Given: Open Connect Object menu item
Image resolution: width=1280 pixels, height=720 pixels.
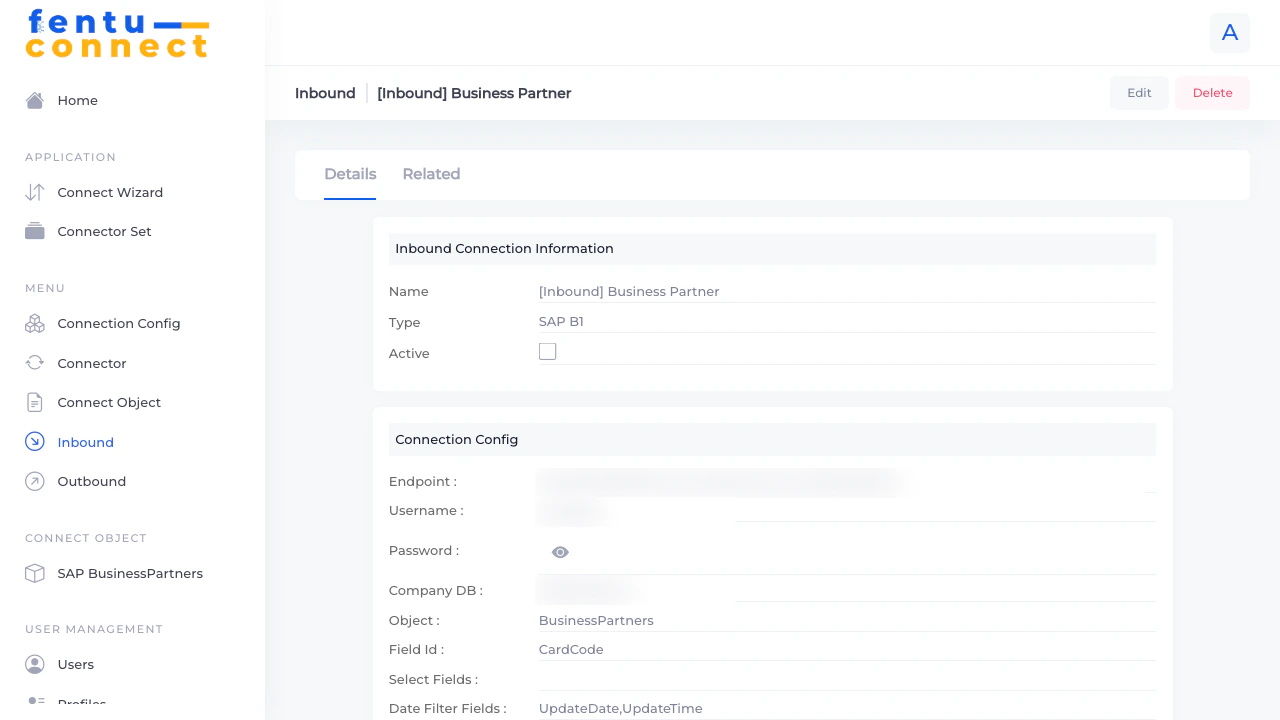Looking at the screenshot, I should [x=109, y=402].
